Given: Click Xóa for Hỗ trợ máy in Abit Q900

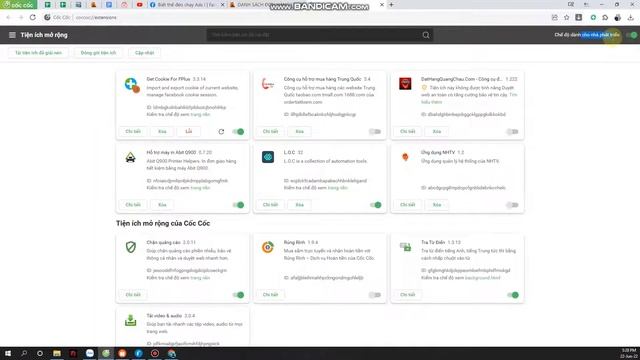Looking at the screenshot, I should point(162,204).
